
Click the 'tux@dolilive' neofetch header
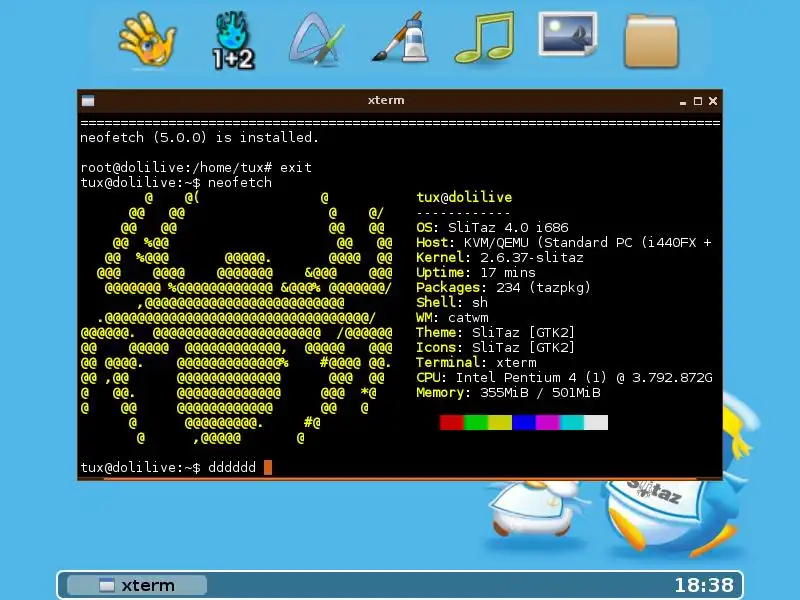click(x=464, y=197)
